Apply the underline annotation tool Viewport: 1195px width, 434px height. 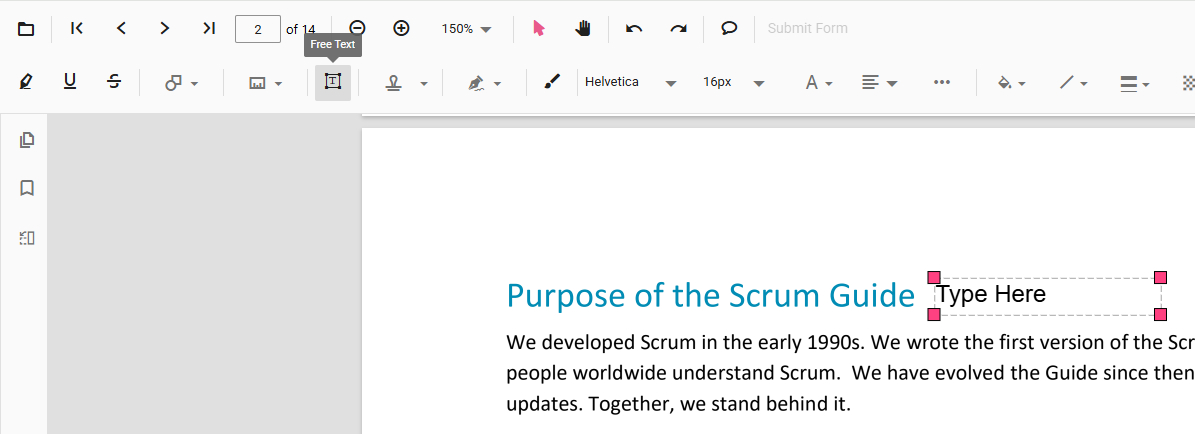70,82
